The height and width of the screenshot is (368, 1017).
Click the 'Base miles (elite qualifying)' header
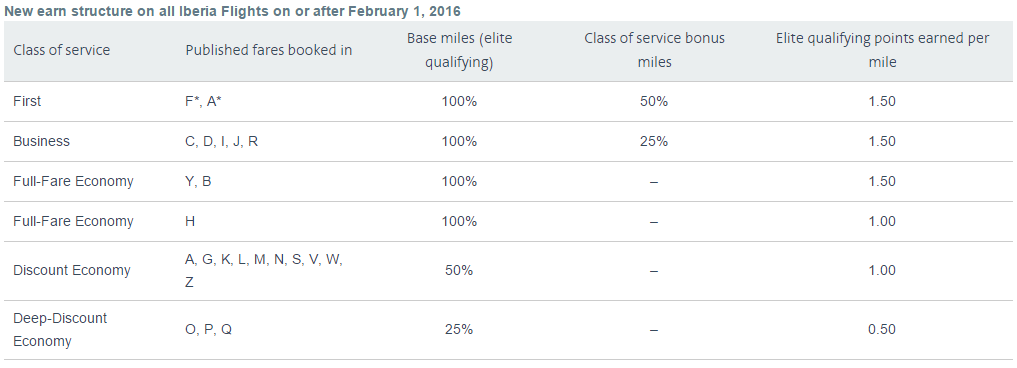pos(459,51)
